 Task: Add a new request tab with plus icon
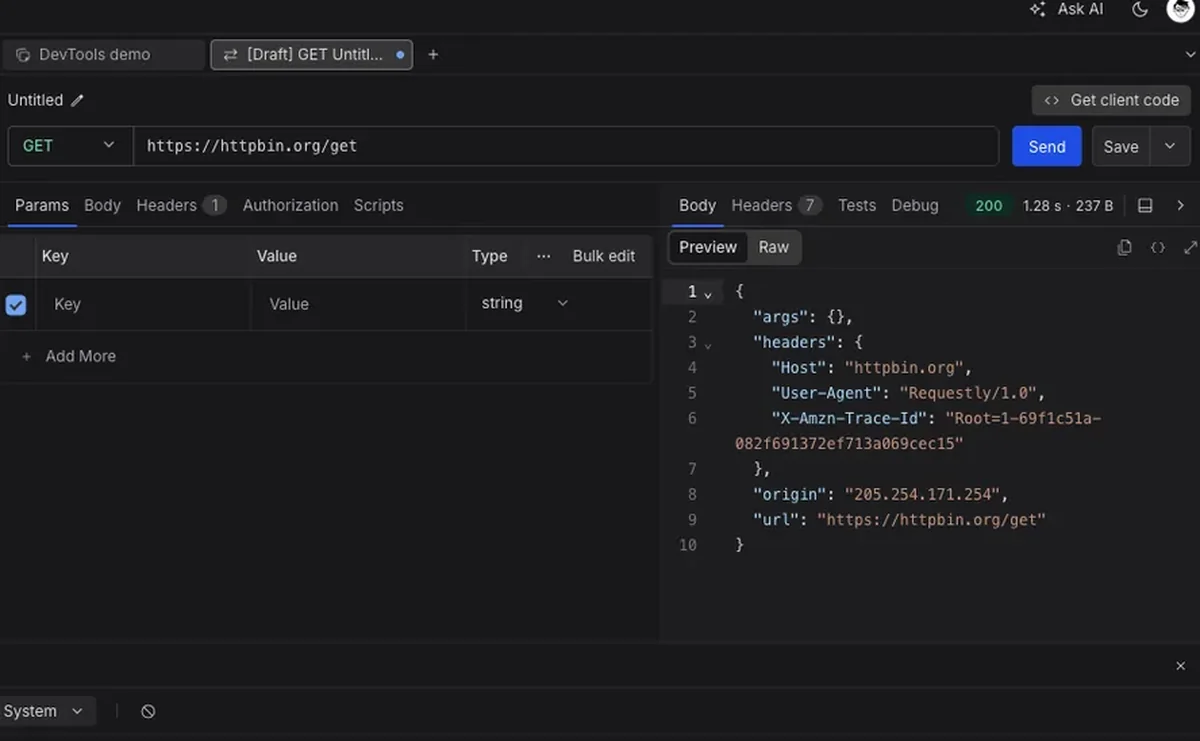[433, 54]
